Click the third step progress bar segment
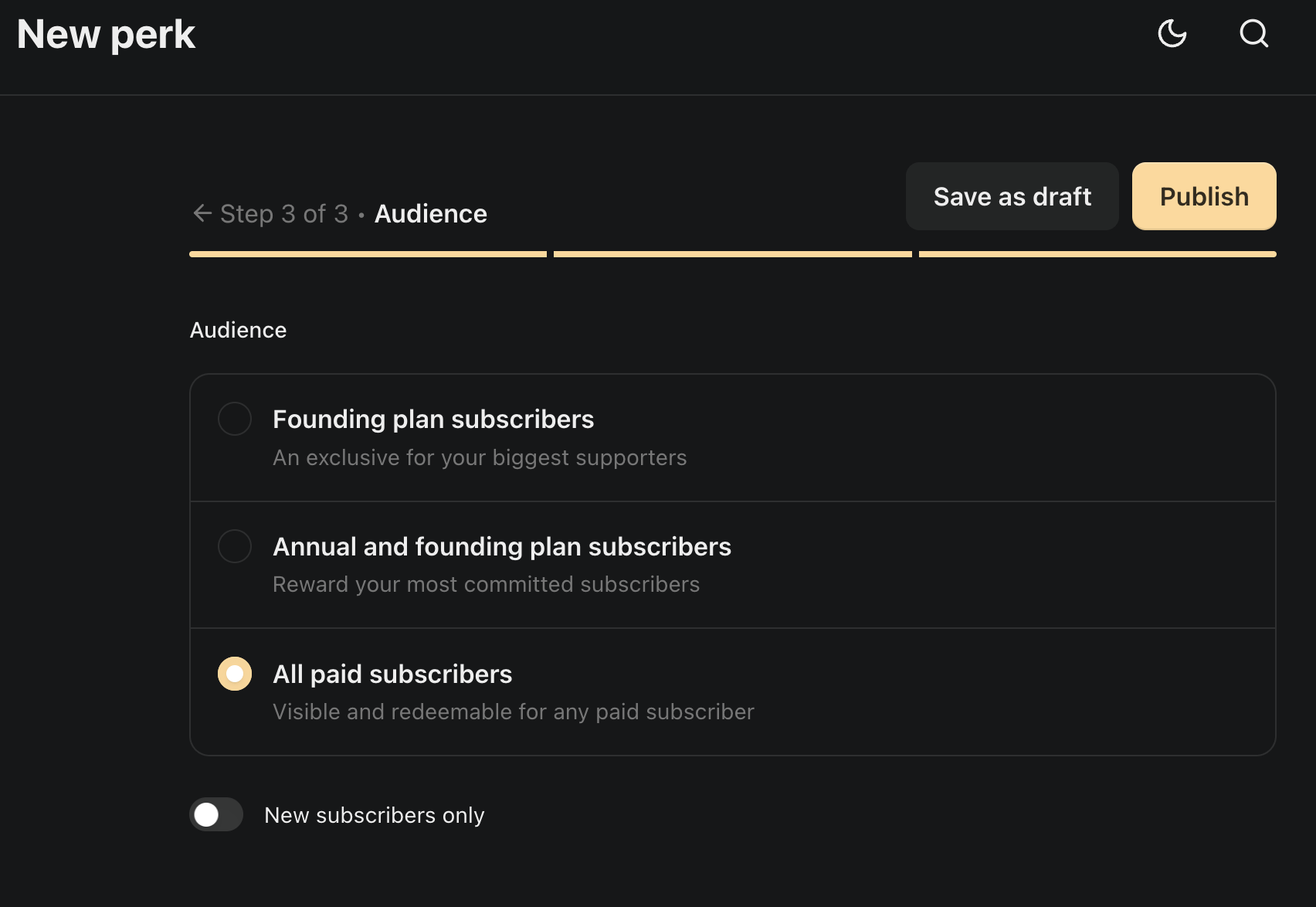Image resolution: width=1316 pixels, height=907 pixels. tap(1097, 254)
